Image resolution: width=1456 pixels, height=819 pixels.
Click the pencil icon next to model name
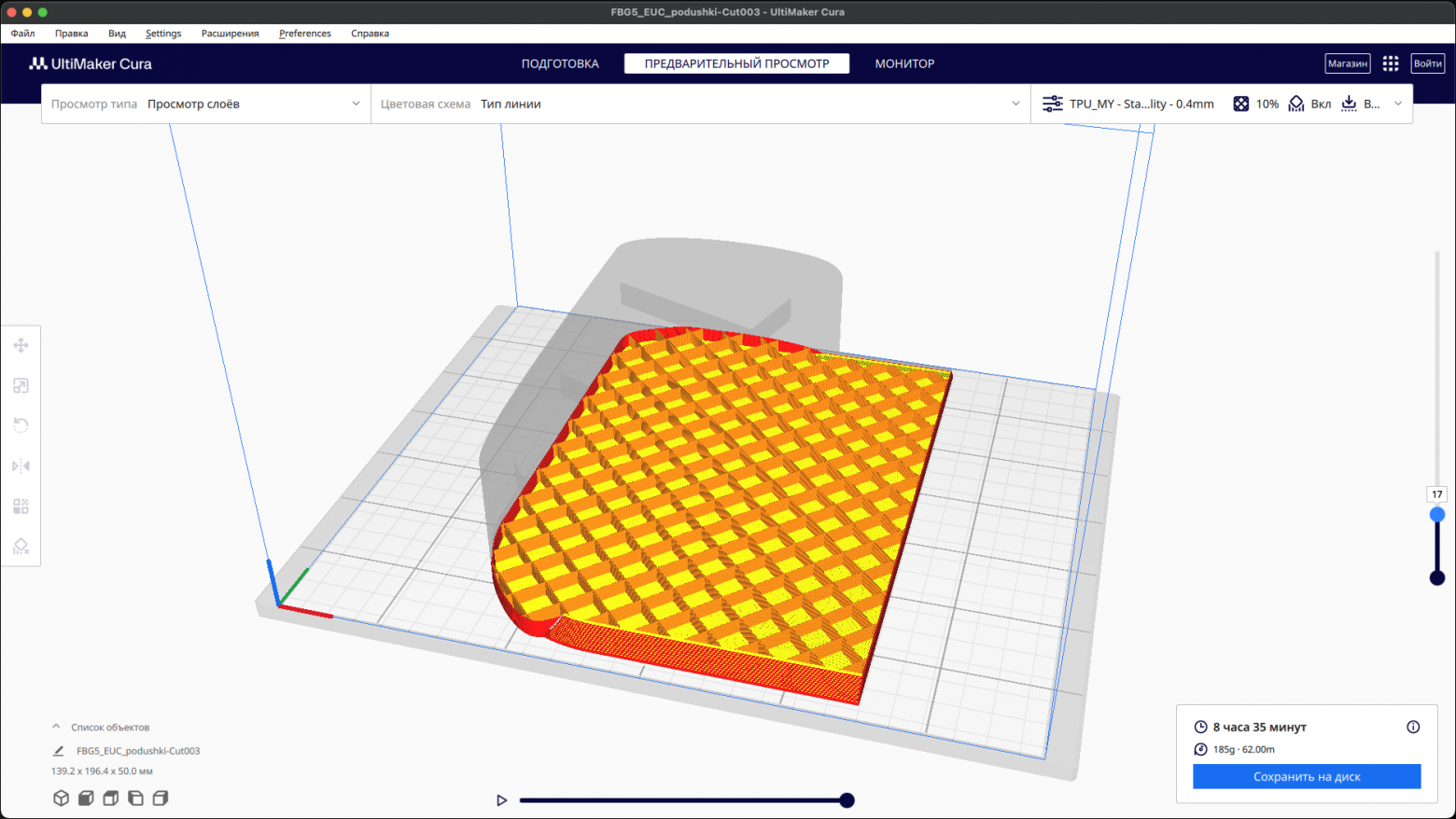(x=59, y=750)
